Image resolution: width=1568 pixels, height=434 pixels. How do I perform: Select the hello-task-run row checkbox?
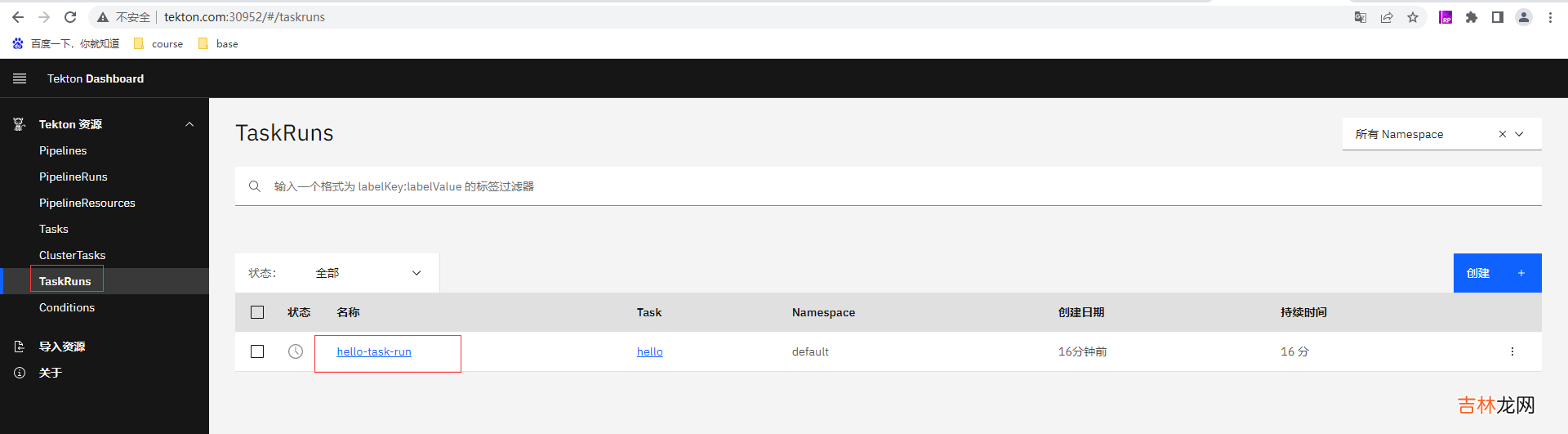click(x=257, y=351)
